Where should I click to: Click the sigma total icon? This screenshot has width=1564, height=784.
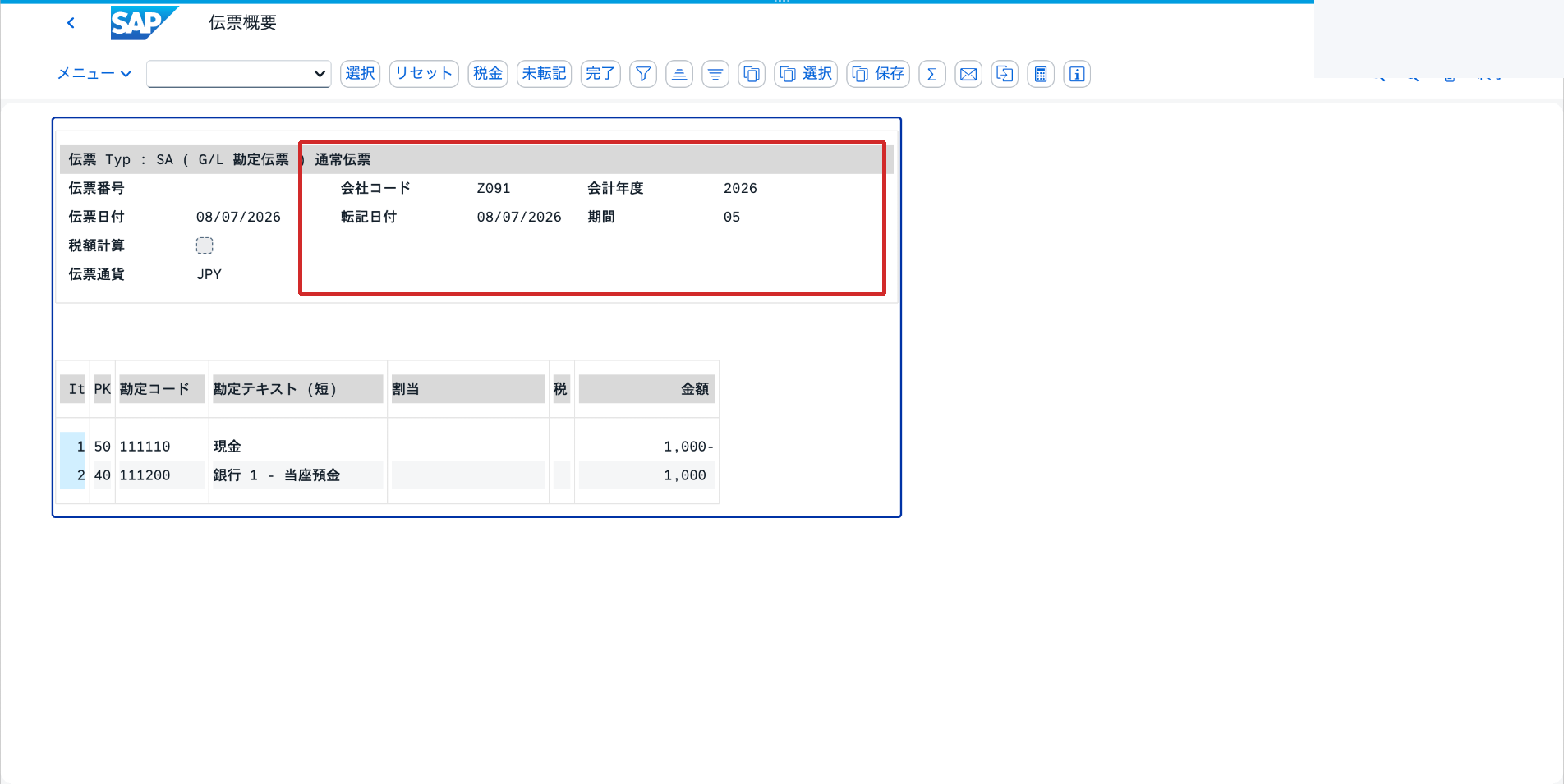[932, 74]
